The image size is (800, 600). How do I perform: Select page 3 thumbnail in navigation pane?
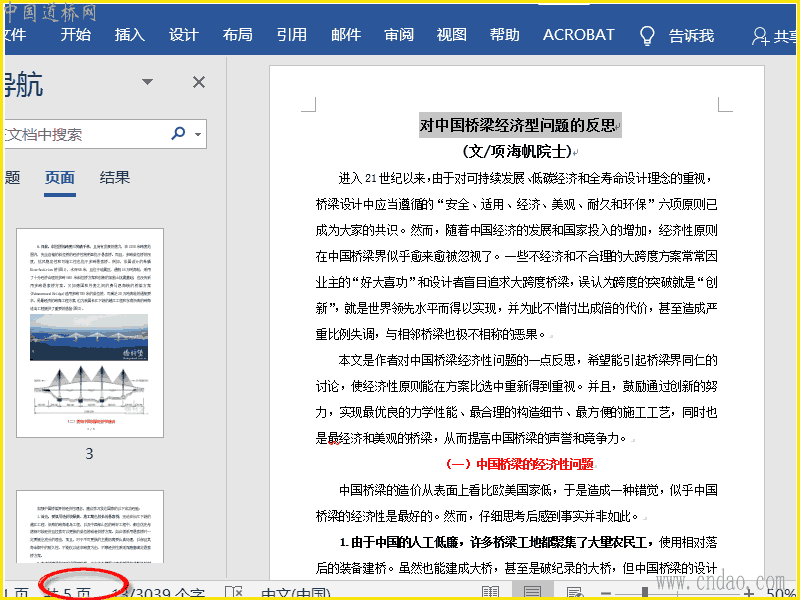[x=90, y=333]
